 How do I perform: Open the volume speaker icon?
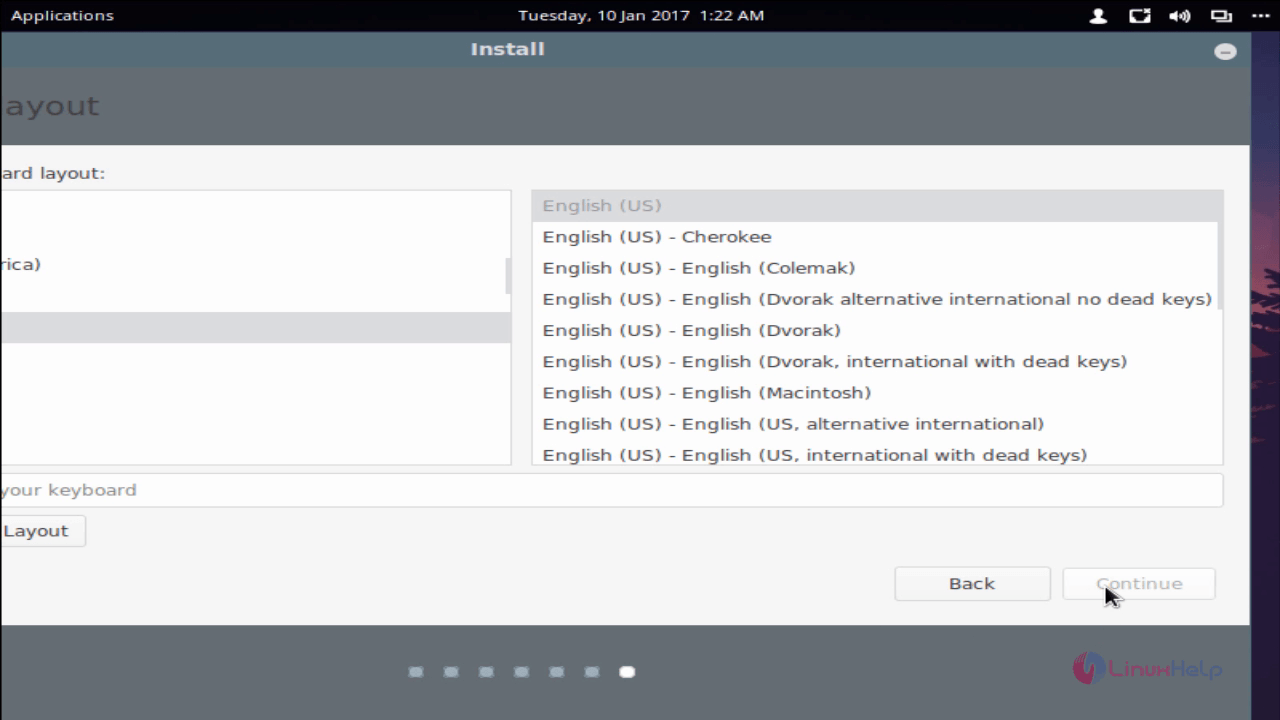point(1180,16)
